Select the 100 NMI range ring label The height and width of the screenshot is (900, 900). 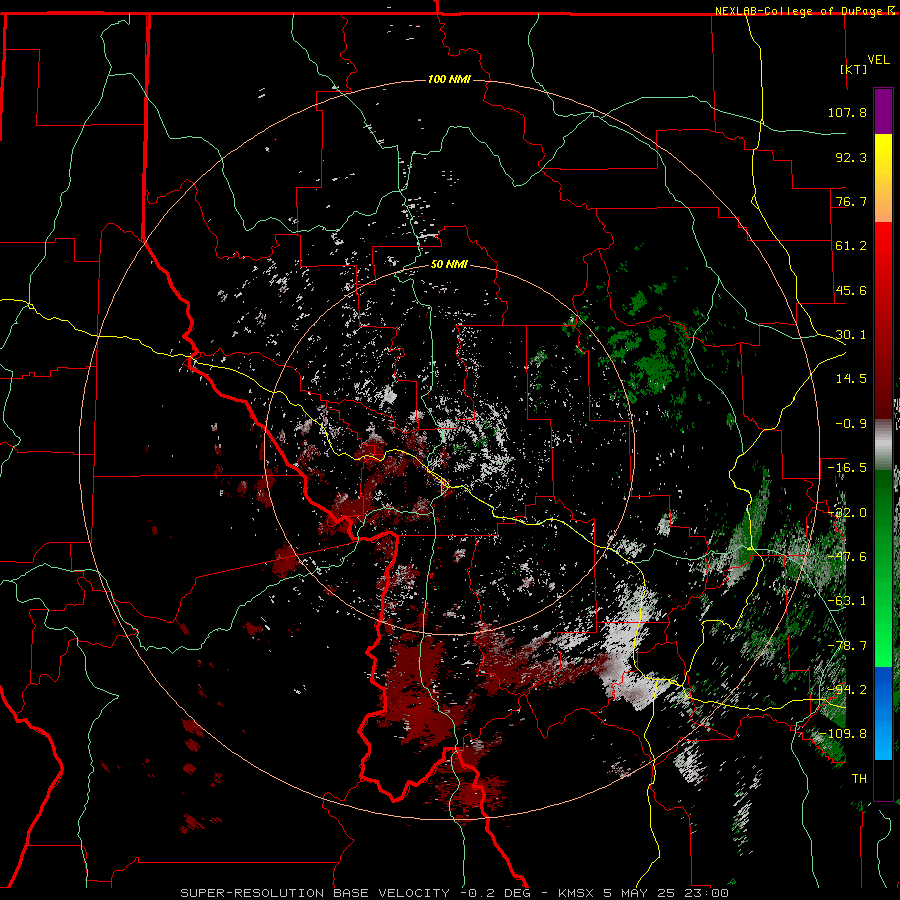point(449,79)
